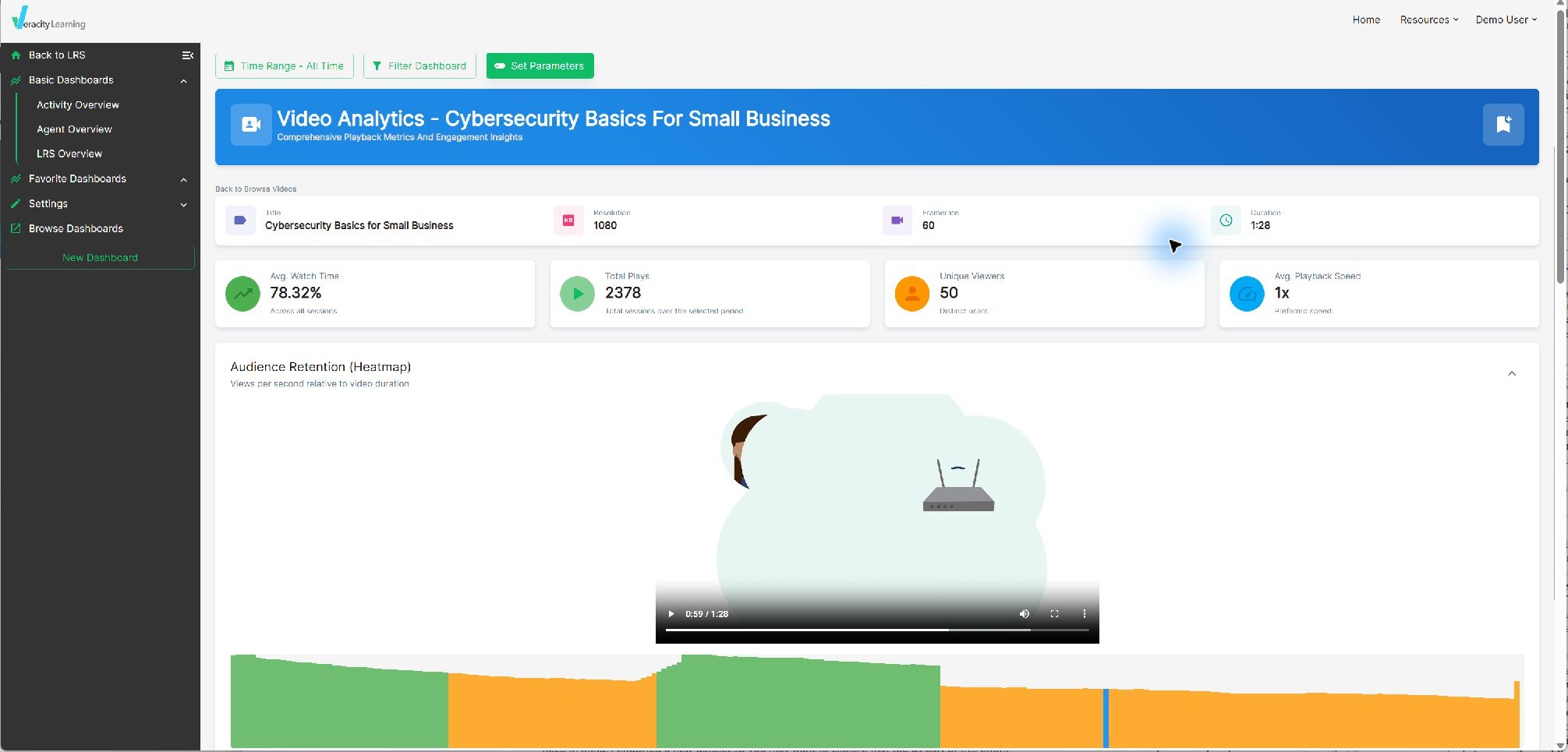Open the Resources dropdown menu

1428,20
